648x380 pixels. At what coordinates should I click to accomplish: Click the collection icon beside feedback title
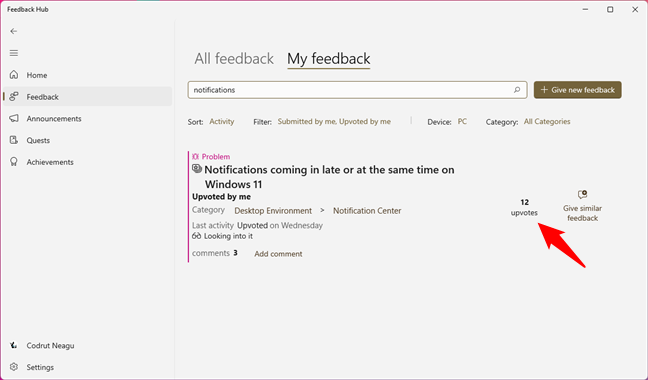click(x=197, y=169)
